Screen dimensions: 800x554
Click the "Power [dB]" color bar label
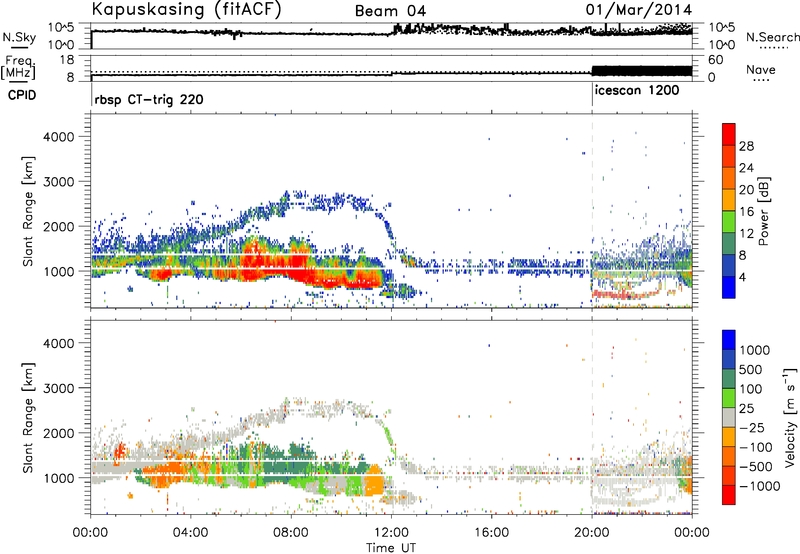coord(764,211)
